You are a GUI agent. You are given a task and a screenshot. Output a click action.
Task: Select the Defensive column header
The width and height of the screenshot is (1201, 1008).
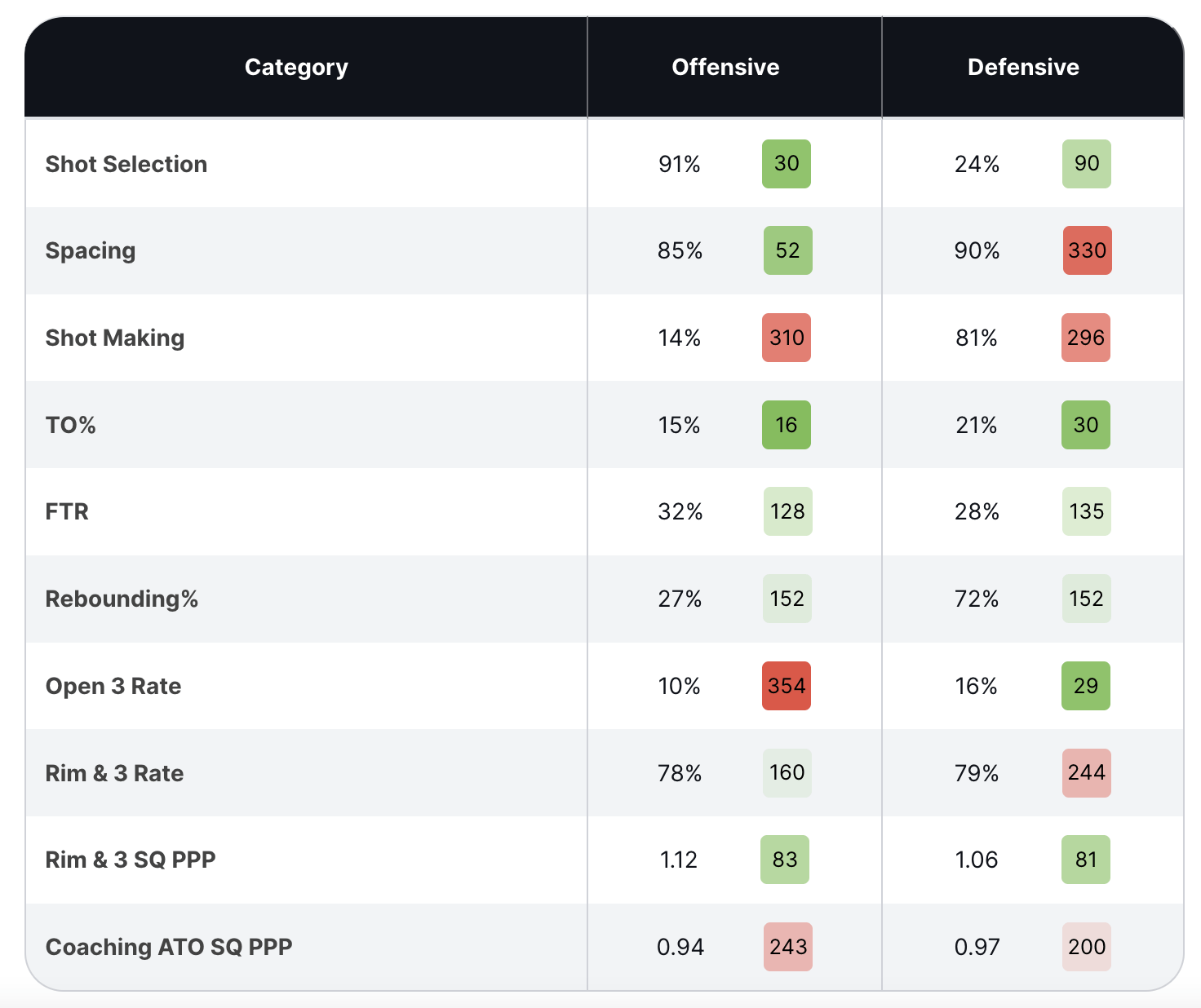coord(1023,67)
